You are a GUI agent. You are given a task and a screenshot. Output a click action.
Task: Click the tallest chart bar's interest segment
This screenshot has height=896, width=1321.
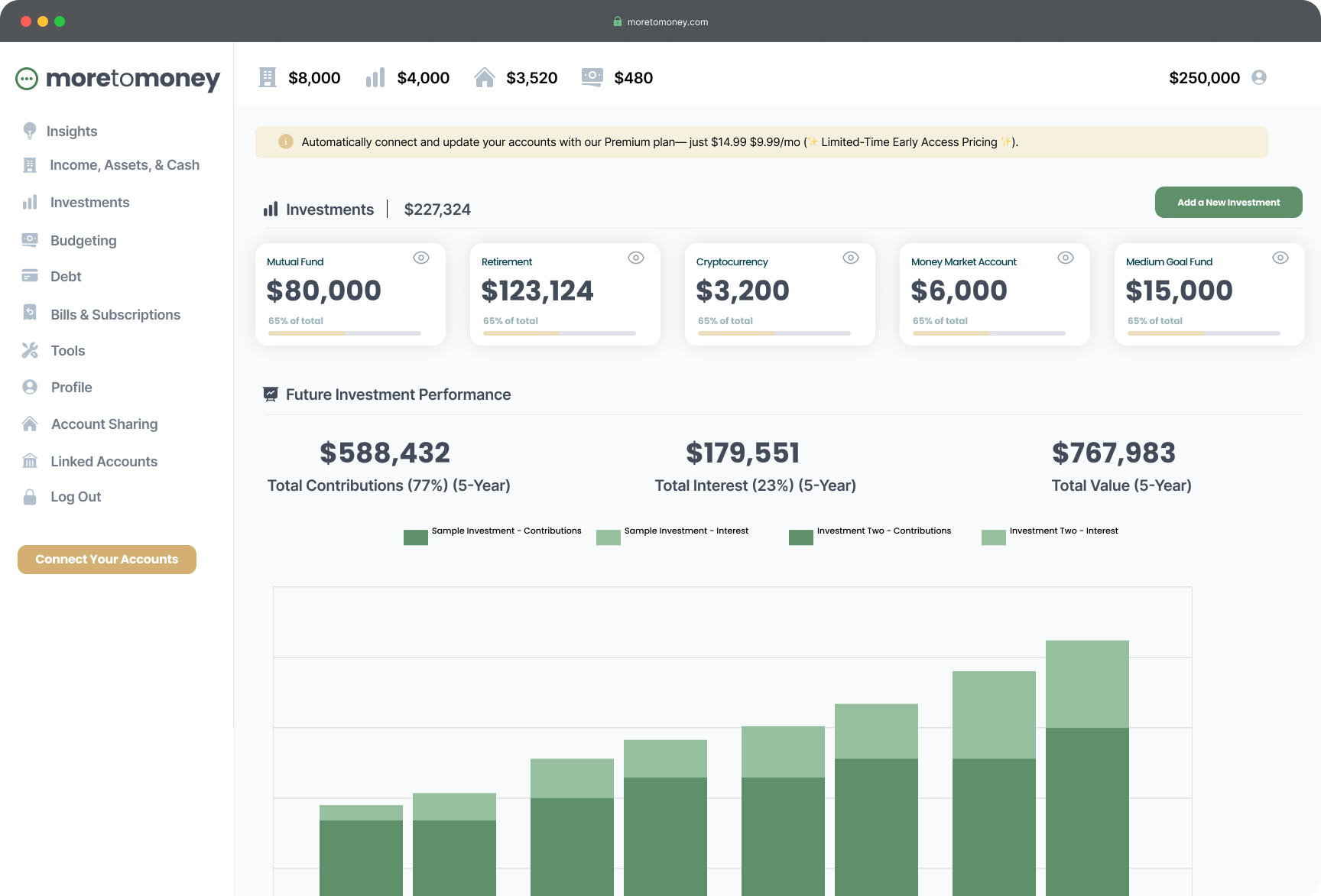click(x=1087, y=683)
